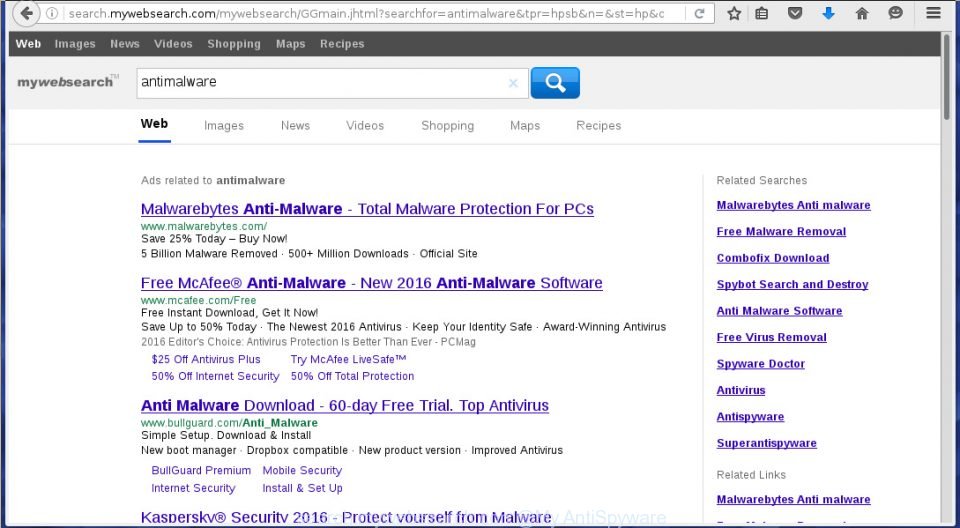Open the Malwarebytes Anti-Malware ad link
Image resolution: width=960 pixels, height=528 pixels.
(x=367, y=209)
